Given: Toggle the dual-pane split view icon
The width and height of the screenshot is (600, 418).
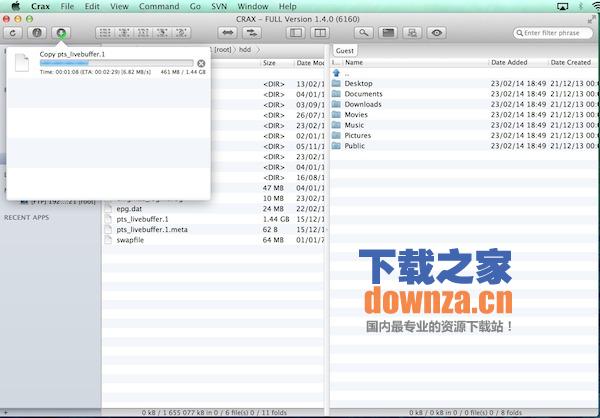Looking at the screenshot, I should pyautogui.click(x=320, y=33).
